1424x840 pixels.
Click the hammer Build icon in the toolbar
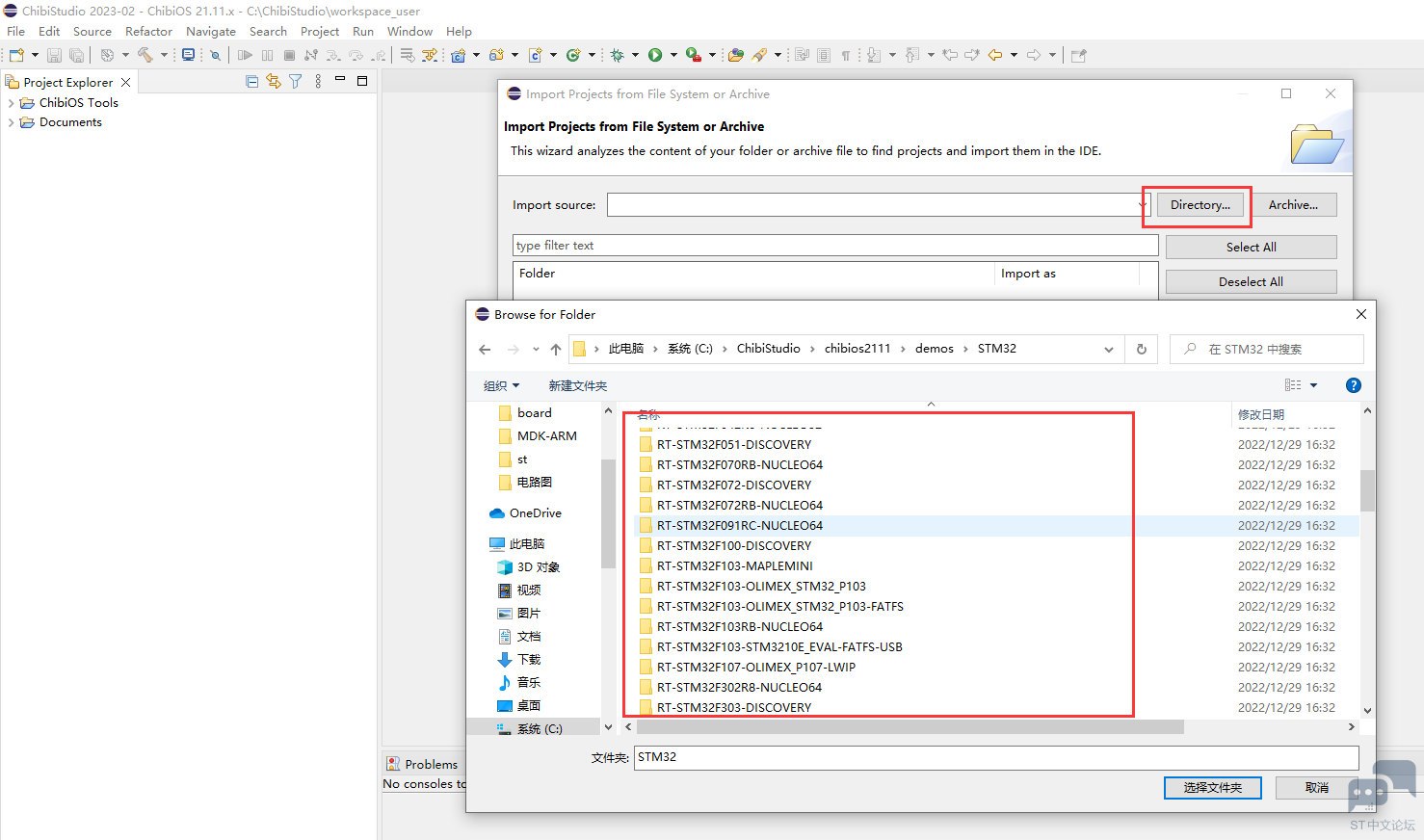(145, 55)
